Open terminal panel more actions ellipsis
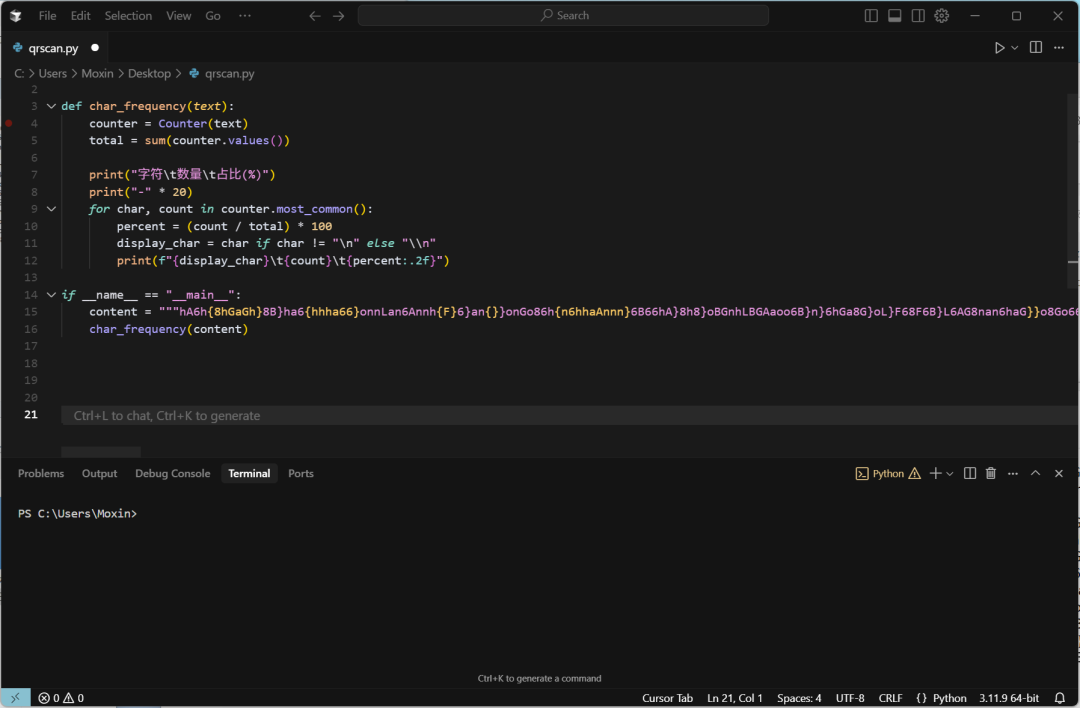This screenshot has height=708, width=1080. point(1012,474)
